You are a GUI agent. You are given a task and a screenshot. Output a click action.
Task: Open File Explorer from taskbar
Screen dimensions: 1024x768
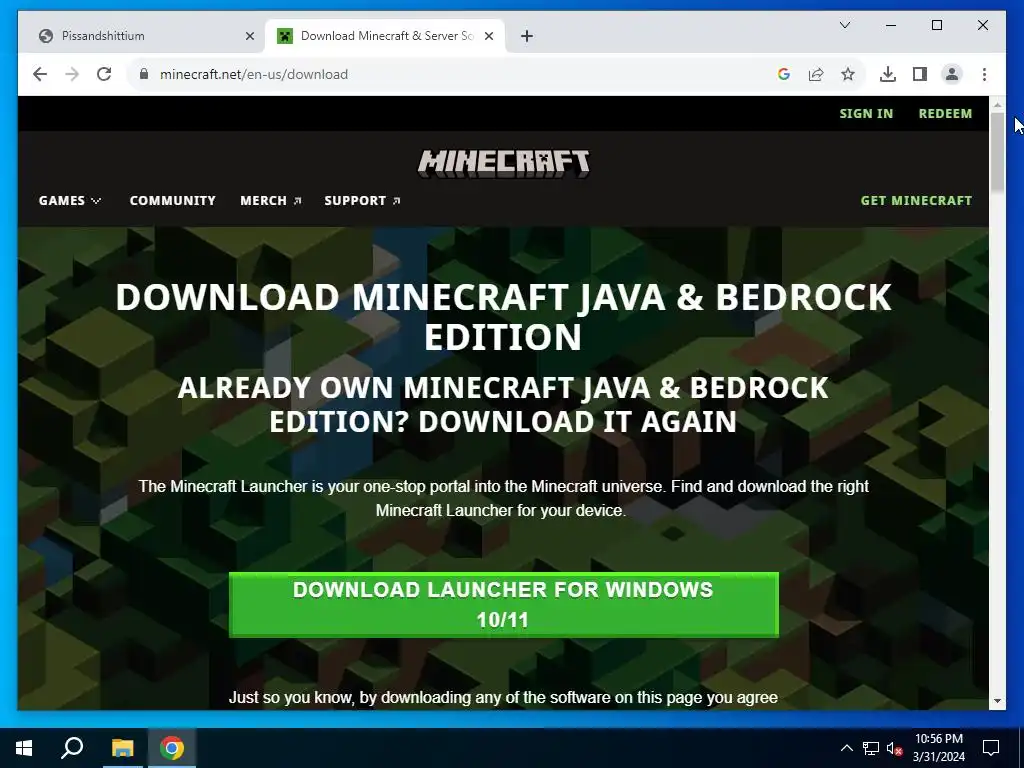pyautogui.click(x=122, y=748)
